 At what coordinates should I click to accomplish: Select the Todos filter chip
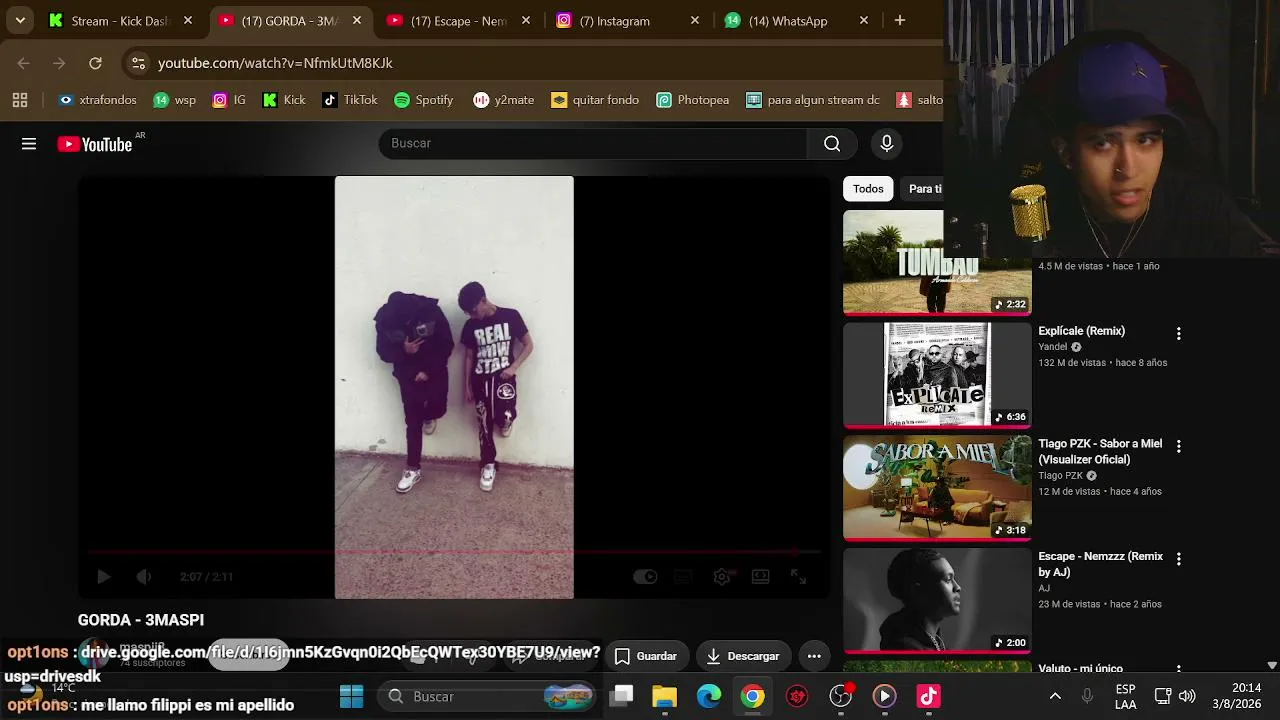tap(868, 189)
